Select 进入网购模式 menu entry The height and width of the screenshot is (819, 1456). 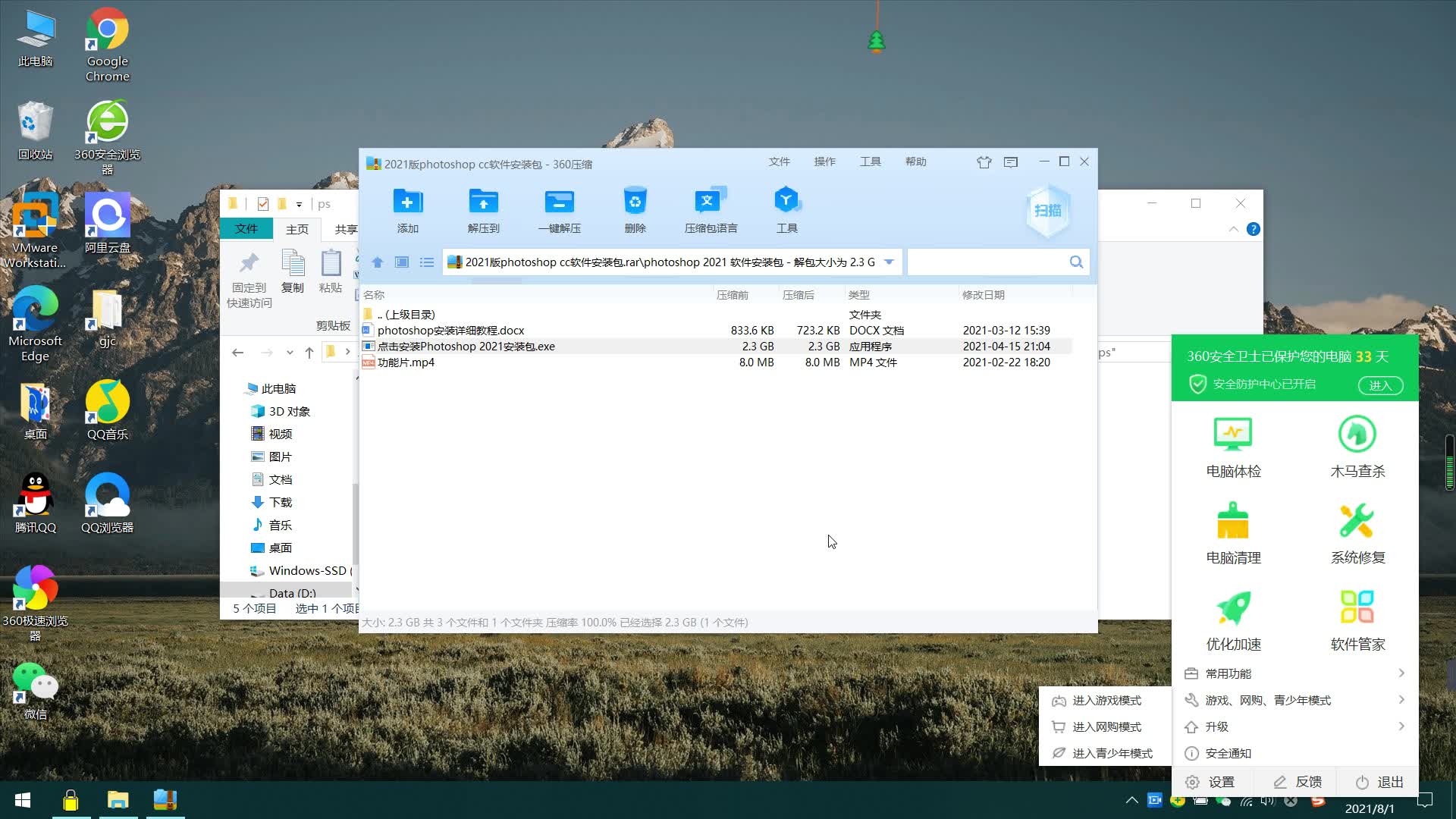(1105, 727)
